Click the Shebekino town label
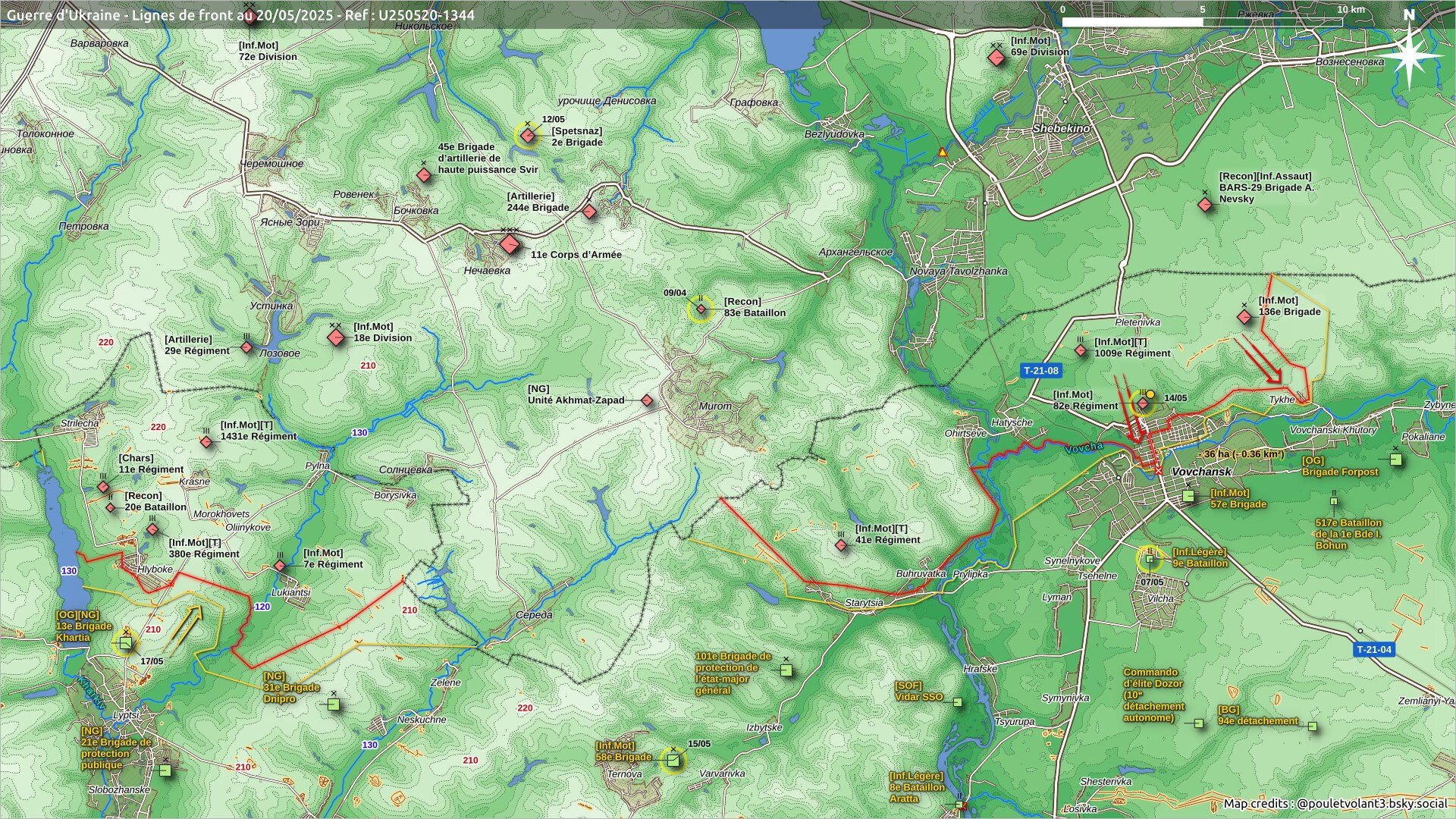The height and width of the screenshot is (819, 1456). [x=1061, y=129]
